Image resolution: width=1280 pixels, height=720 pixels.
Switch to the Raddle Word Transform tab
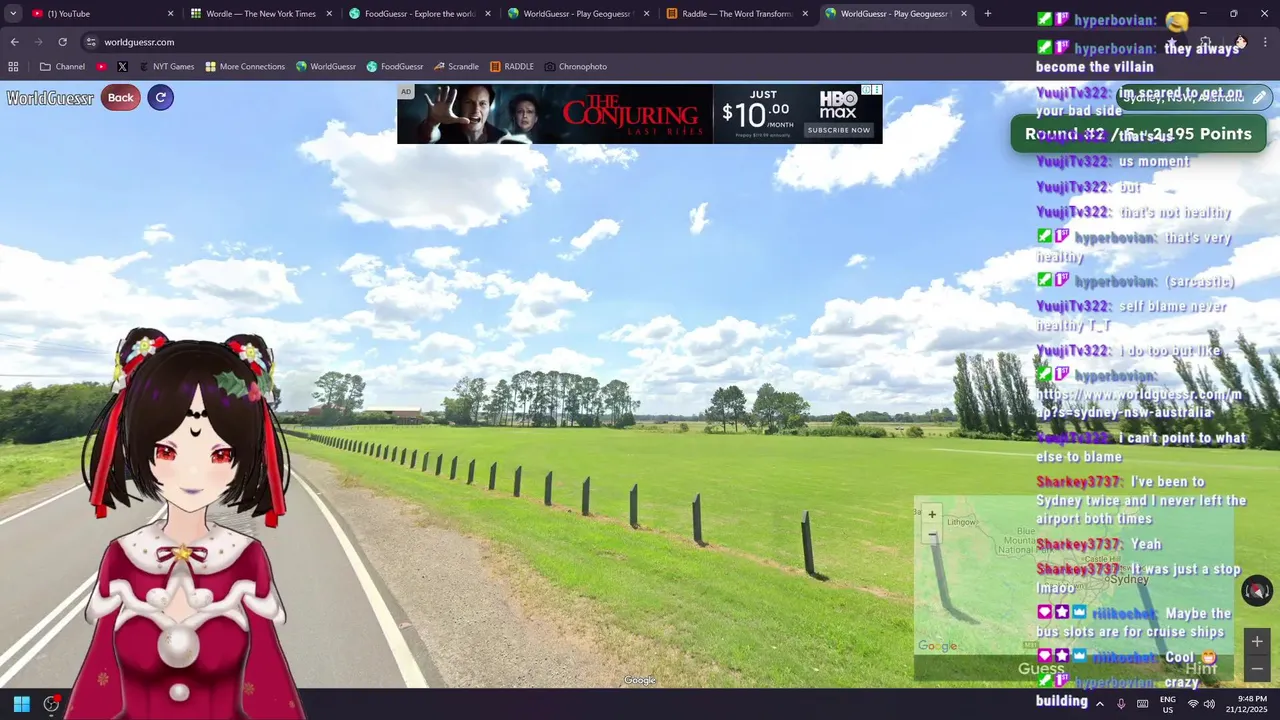point(736,14)
